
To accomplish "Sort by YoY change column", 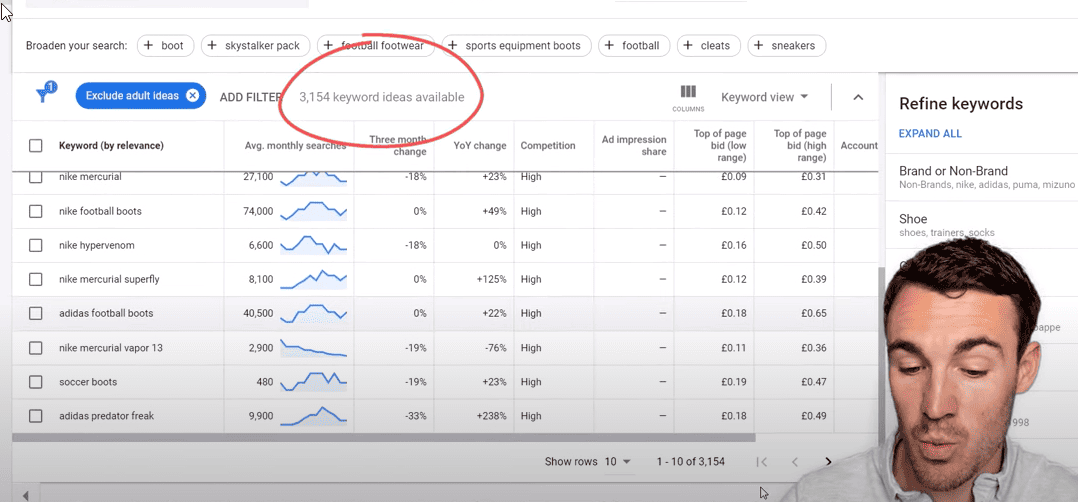I will point(480,146).
